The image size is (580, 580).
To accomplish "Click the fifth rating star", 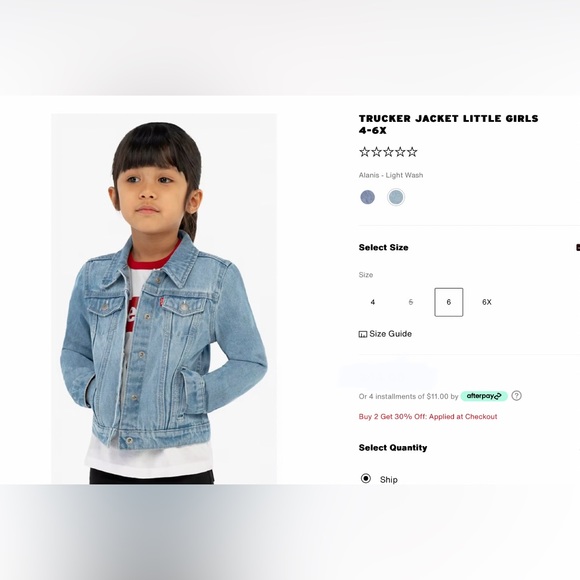I will (412, 152).
